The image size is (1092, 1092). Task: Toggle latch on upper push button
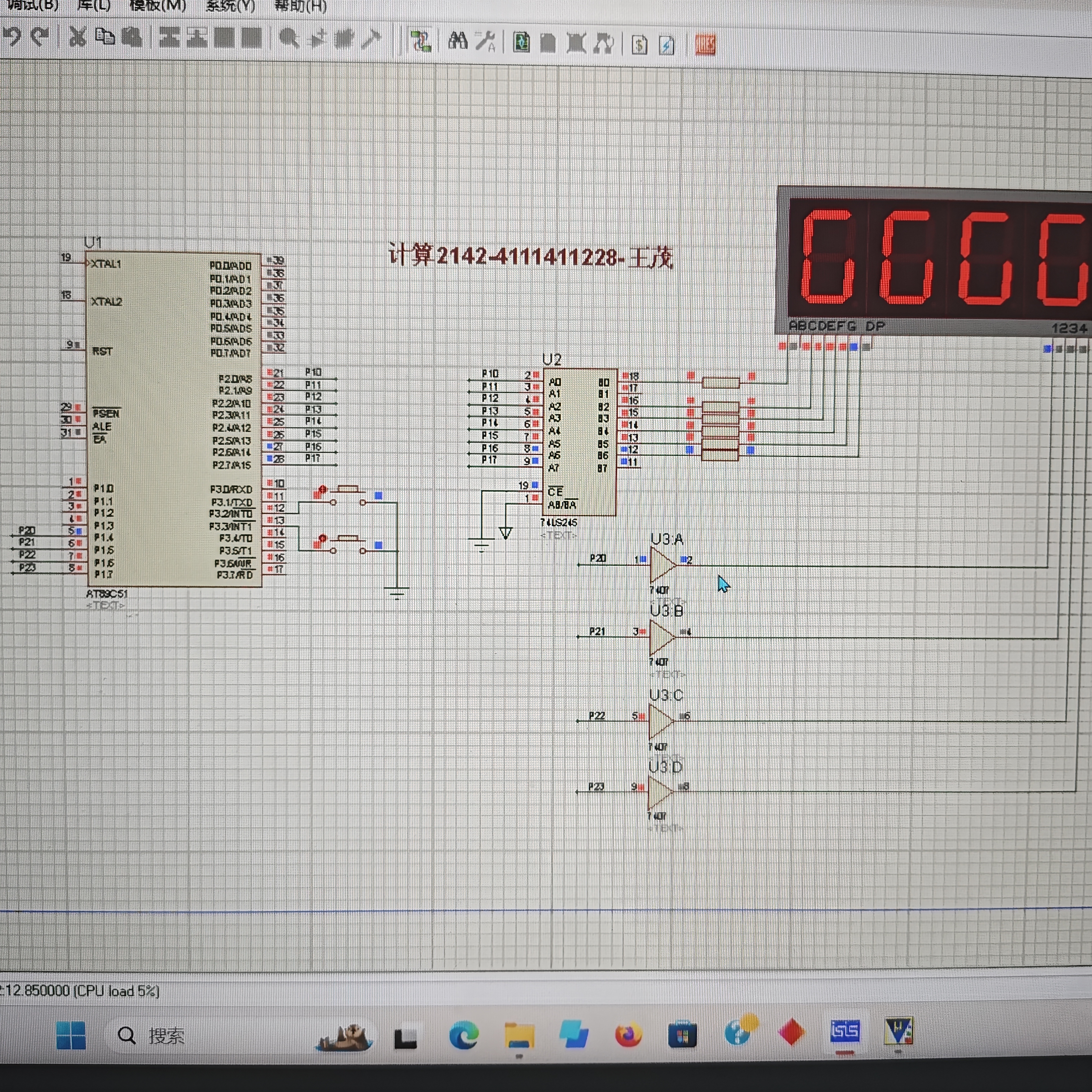pyautogui.click(x=322, y=489)
